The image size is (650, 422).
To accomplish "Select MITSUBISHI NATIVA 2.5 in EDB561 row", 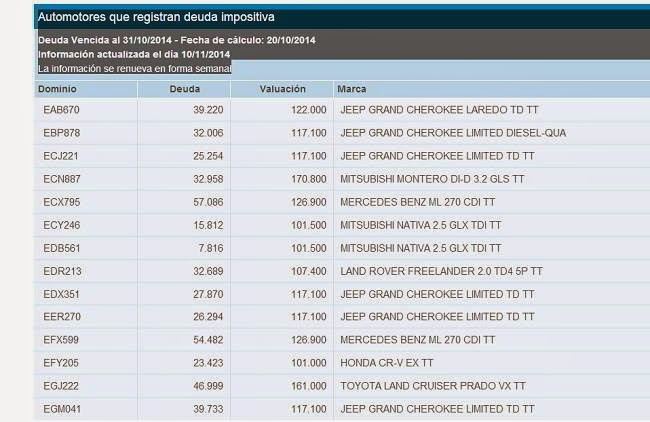I will pos(421,248).
